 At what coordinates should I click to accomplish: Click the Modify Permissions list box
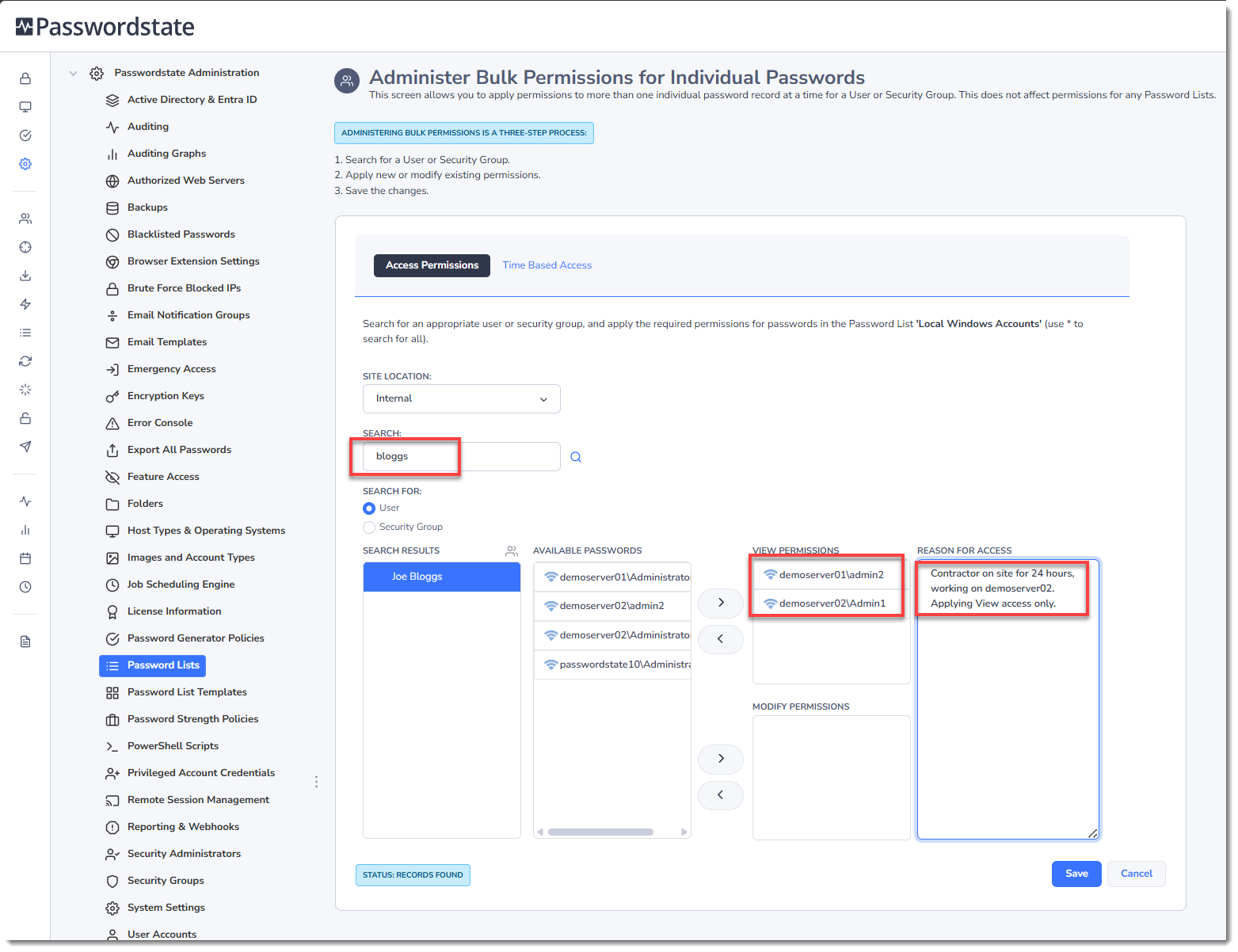pos(832,778)
